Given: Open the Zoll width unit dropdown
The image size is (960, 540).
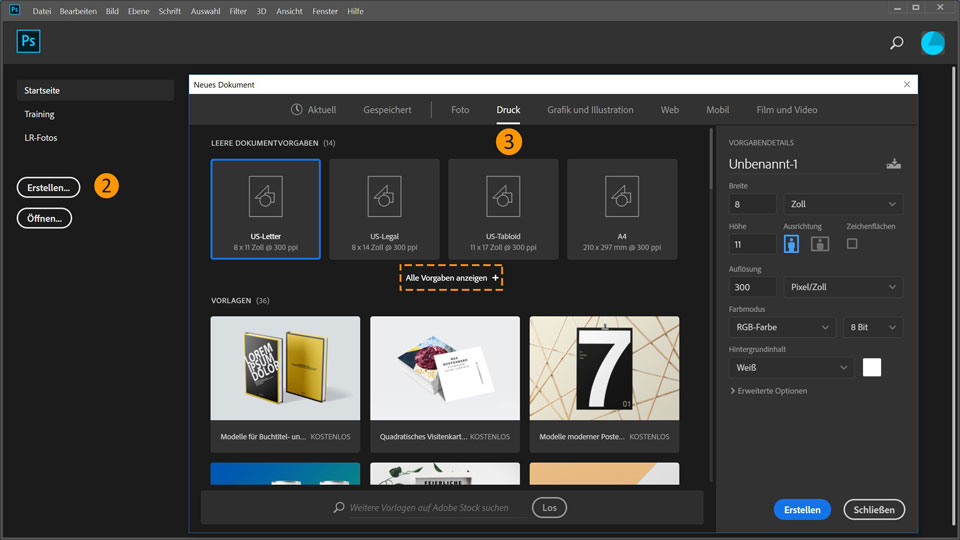Looking at the screenshot, I should coord(842,204).
